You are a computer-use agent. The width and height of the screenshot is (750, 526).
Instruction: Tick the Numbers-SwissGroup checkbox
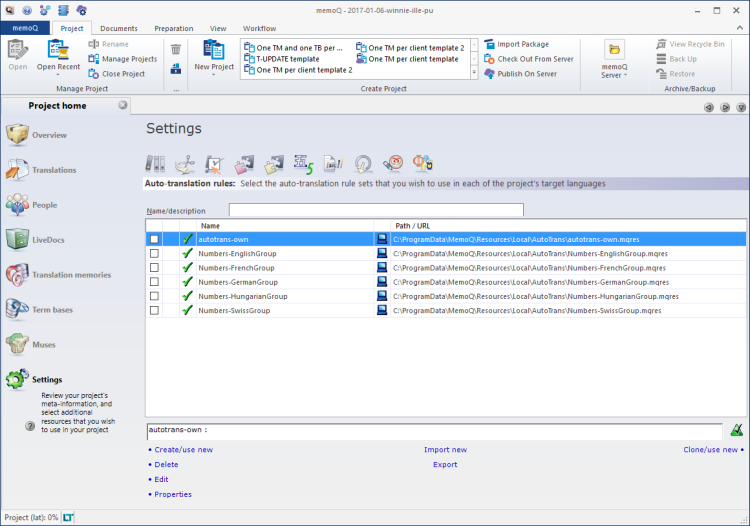pyautogui.click(x=154, y=311)
